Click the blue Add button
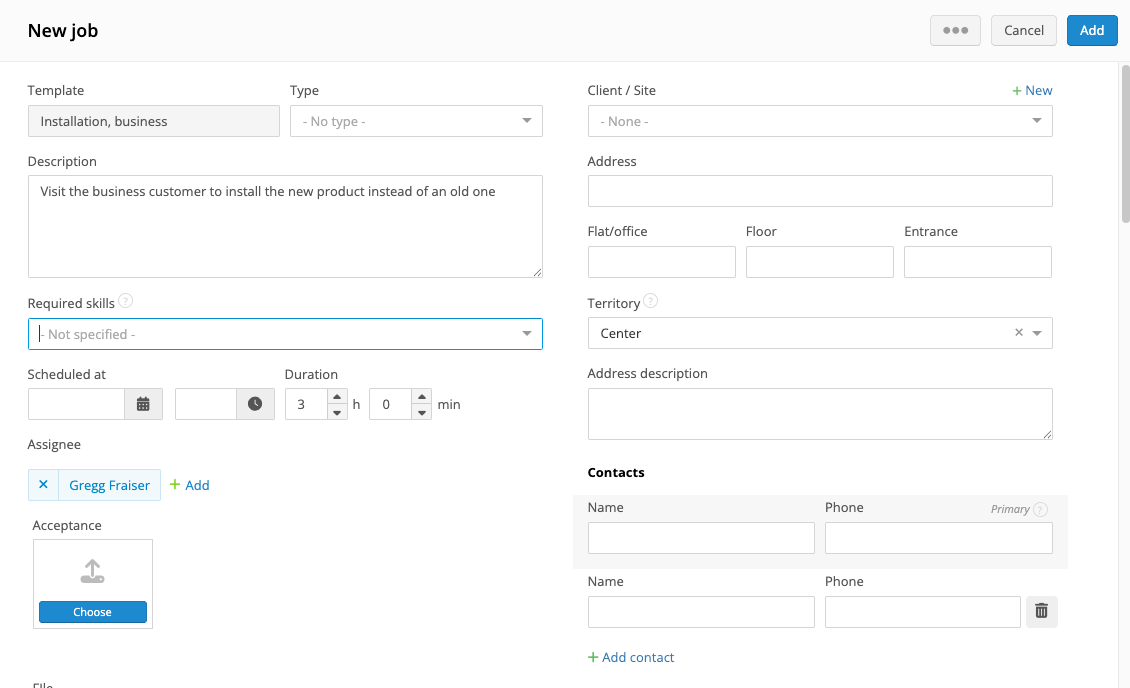1130x688 pixels. point(1092,30)
